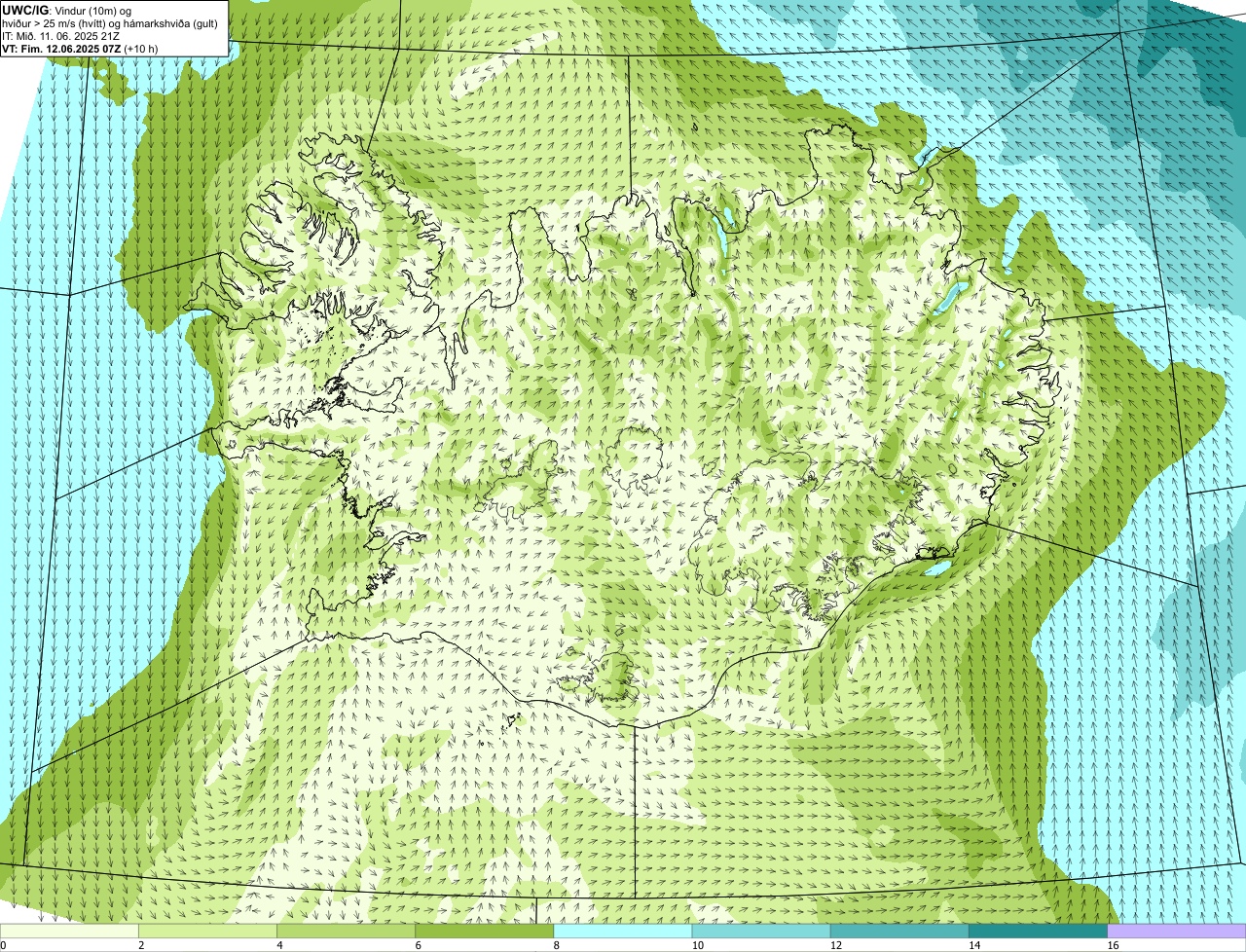This screenshot has width=1246, height=952.
Task: Click the turquoise 10–12 m/s legend swatch
Action: 761,931
